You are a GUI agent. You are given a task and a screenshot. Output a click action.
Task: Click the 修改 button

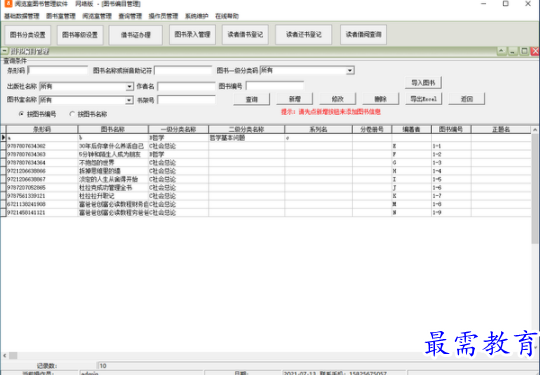point(337,99)
